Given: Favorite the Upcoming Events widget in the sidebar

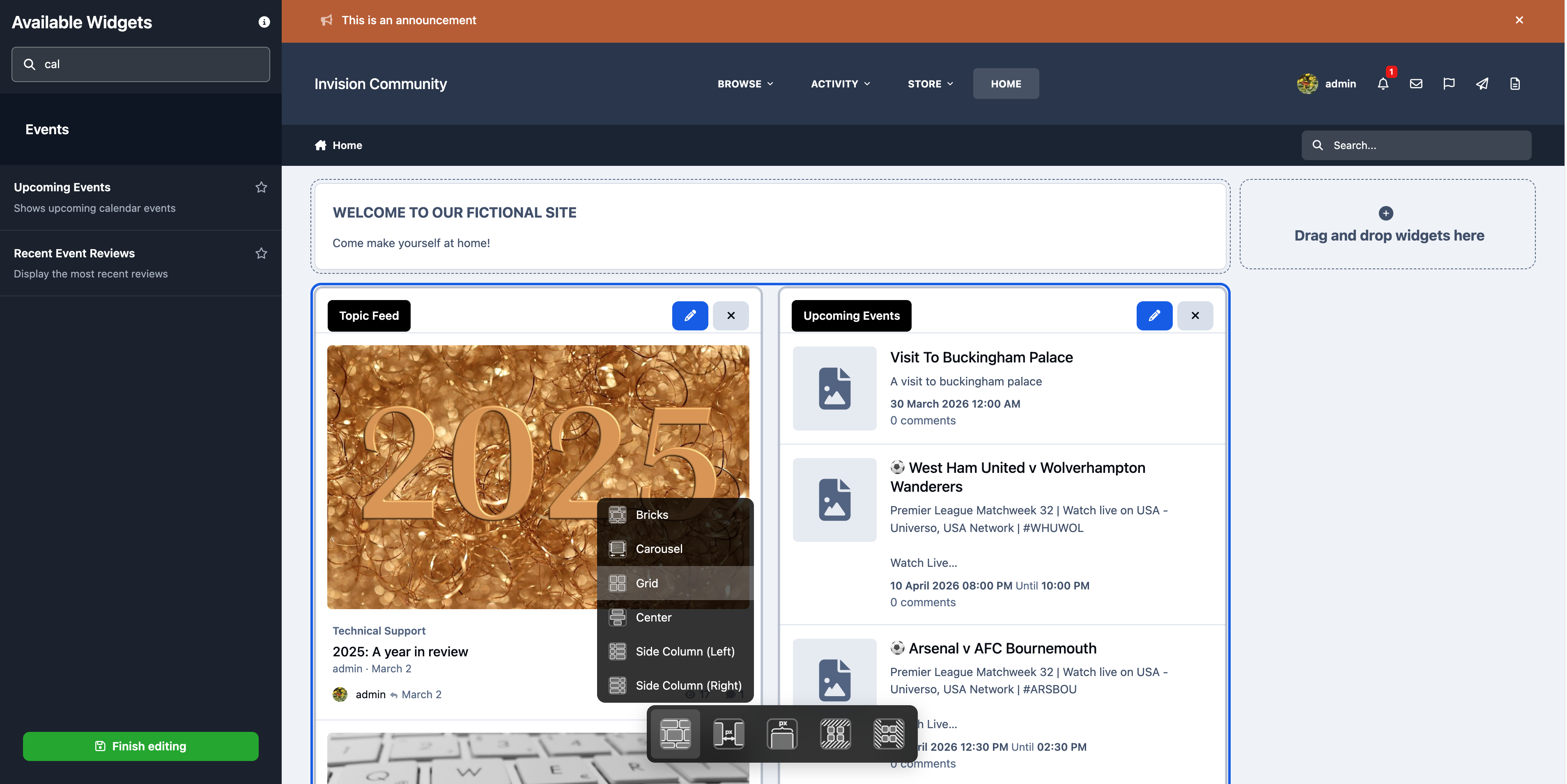Looking at the screenshot, I should tap(261, 187).
